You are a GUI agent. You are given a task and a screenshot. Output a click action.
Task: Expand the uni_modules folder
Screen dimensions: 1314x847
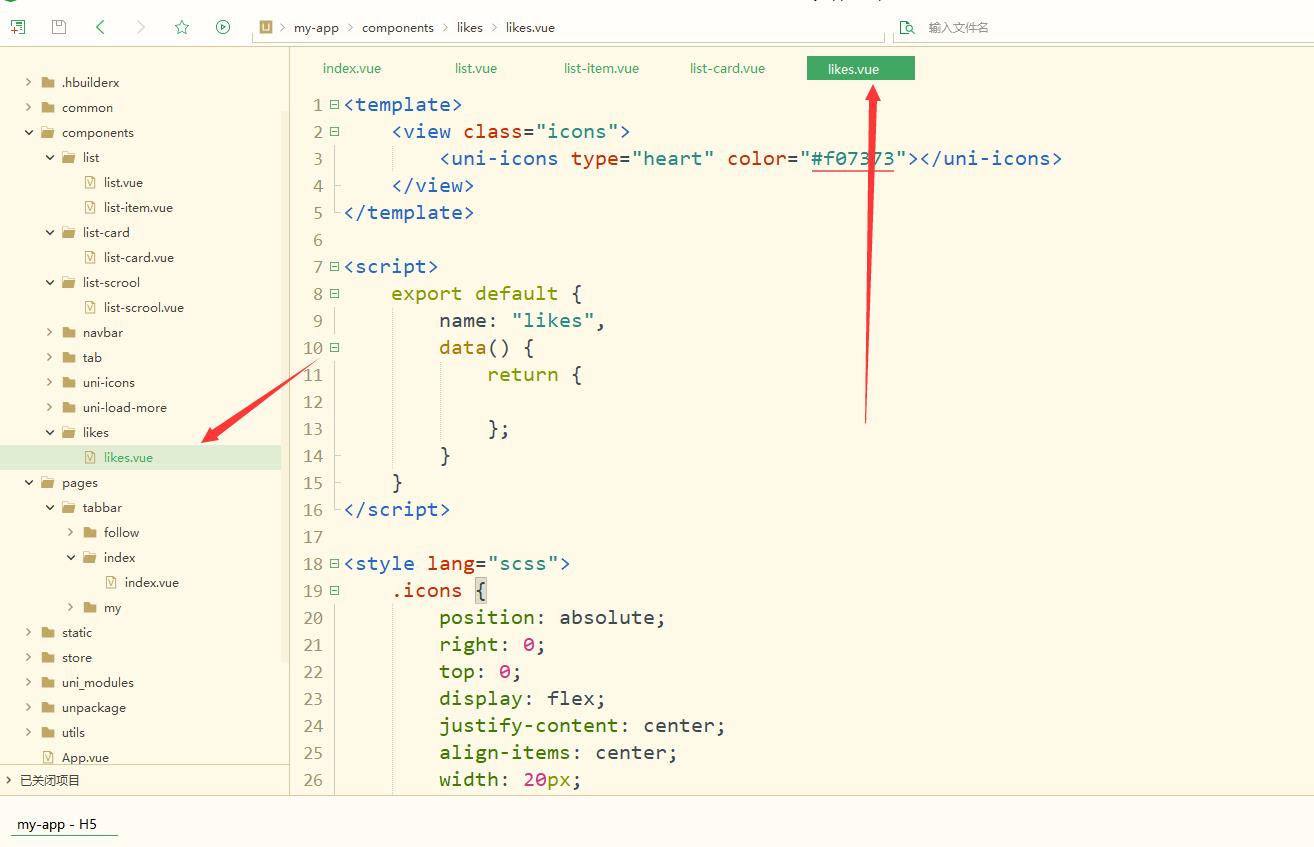29,682
